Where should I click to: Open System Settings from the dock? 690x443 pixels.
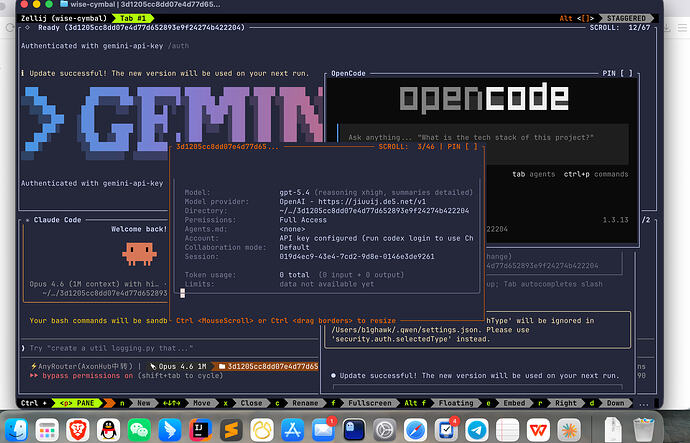coord(385,429)
